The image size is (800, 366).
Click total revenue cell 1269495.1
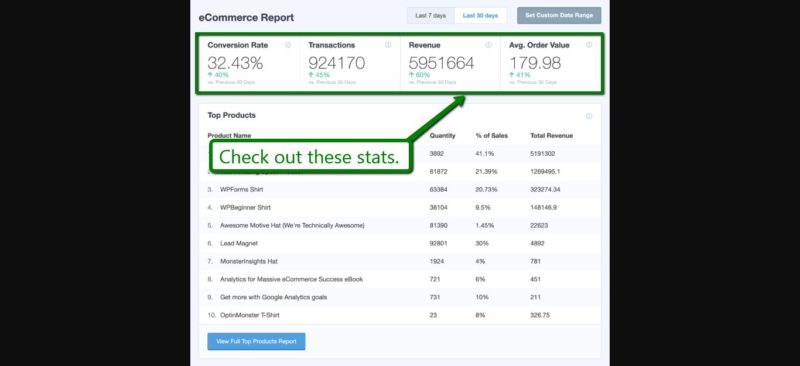pos(545,172)
